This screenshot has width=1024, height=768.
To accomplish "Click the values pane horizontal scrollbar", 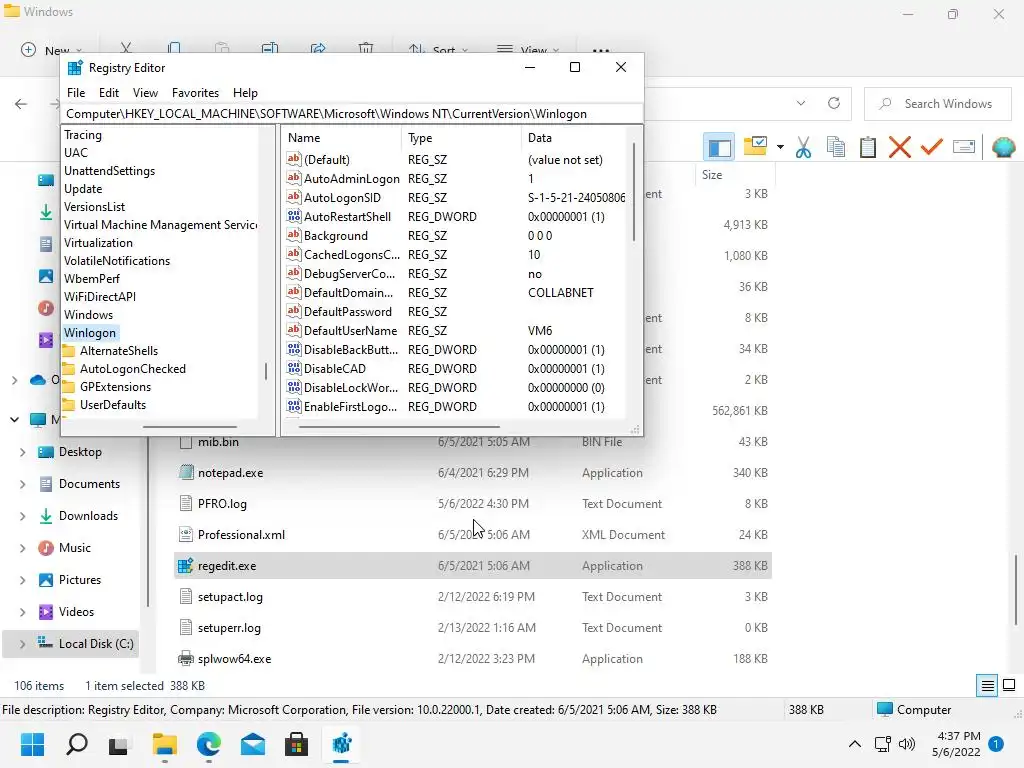I will point(399,427).
